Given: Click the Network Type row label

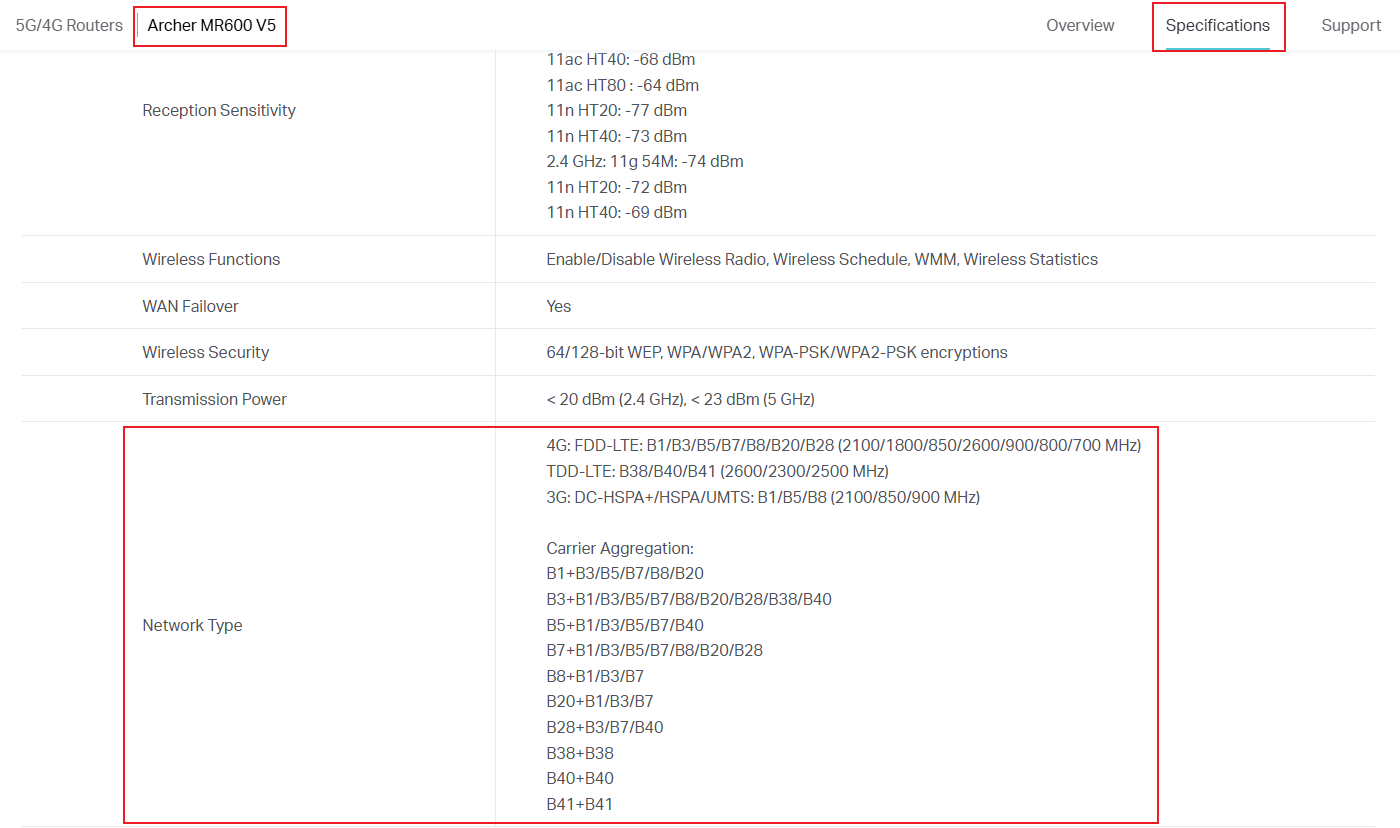Looking at the screenshot, I should pos(192,625).
